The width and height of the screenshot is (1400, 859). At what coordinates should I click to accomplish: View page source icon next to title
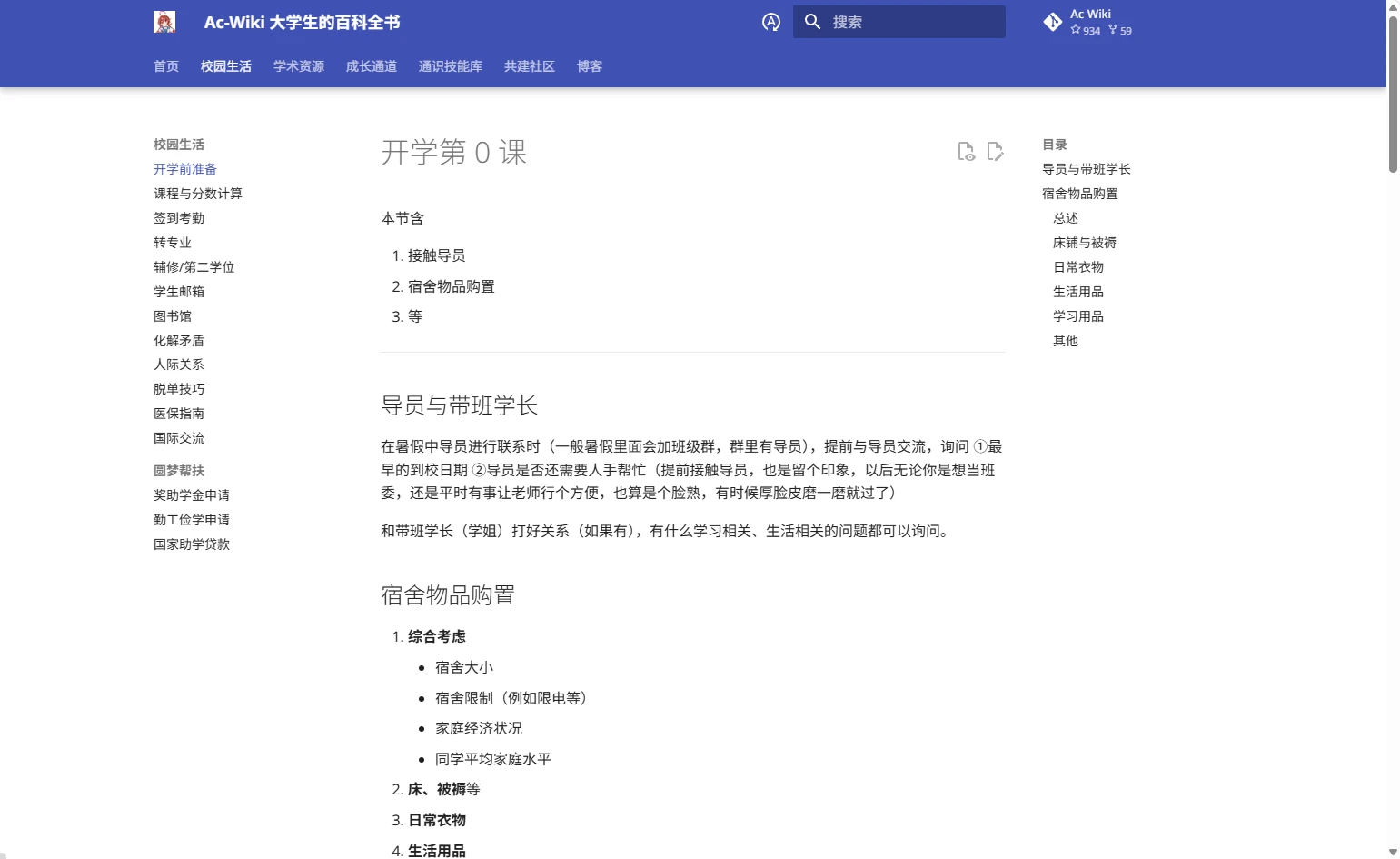click(966, 152)
